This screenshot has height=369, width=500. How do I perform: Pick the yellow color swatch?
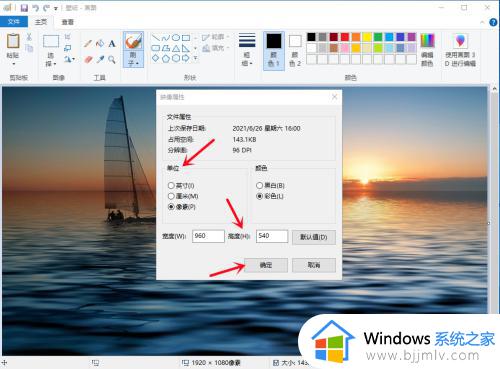tap(367, 37)
